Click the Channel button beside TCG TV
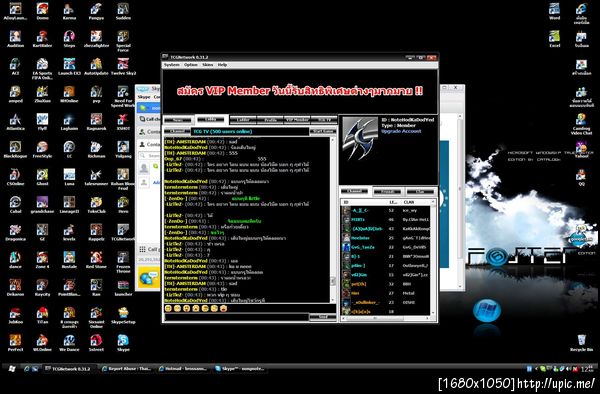 point(177,131)
